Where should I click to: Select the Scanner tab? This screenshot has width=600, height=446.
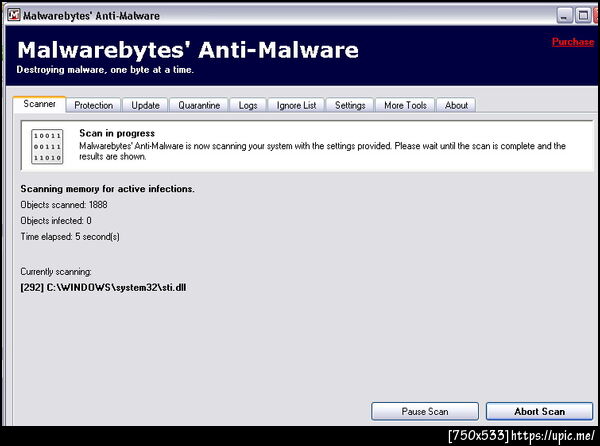pyautogui.click(x=39, y=104)
